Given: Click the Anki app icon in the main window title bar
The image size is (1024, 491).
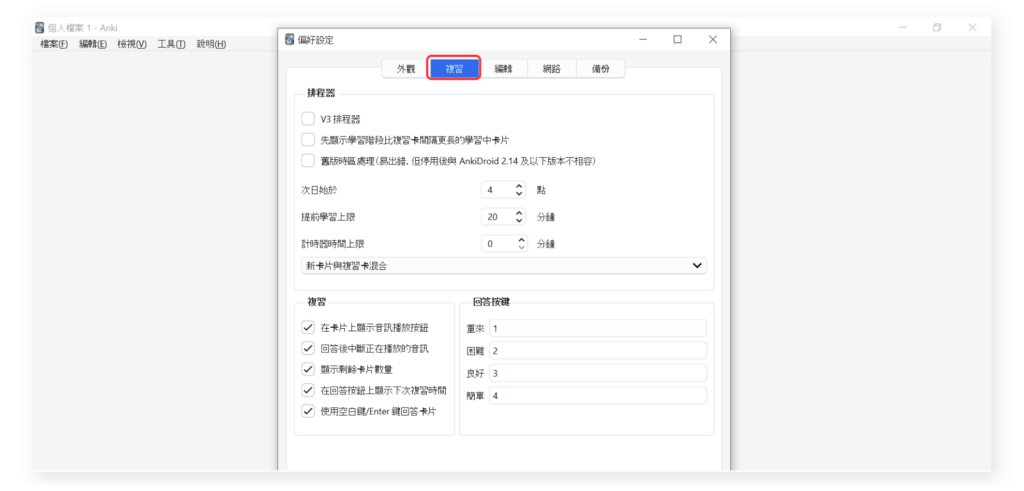Looking at the screenshot, I should [x=40, y=28].
